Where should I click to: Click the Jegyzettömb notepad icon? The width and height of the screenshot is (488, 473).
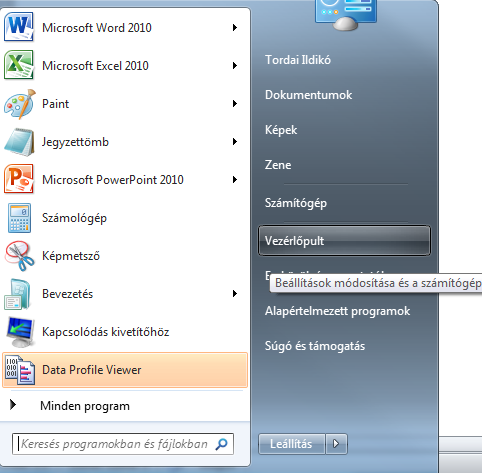tap(19, 142)
